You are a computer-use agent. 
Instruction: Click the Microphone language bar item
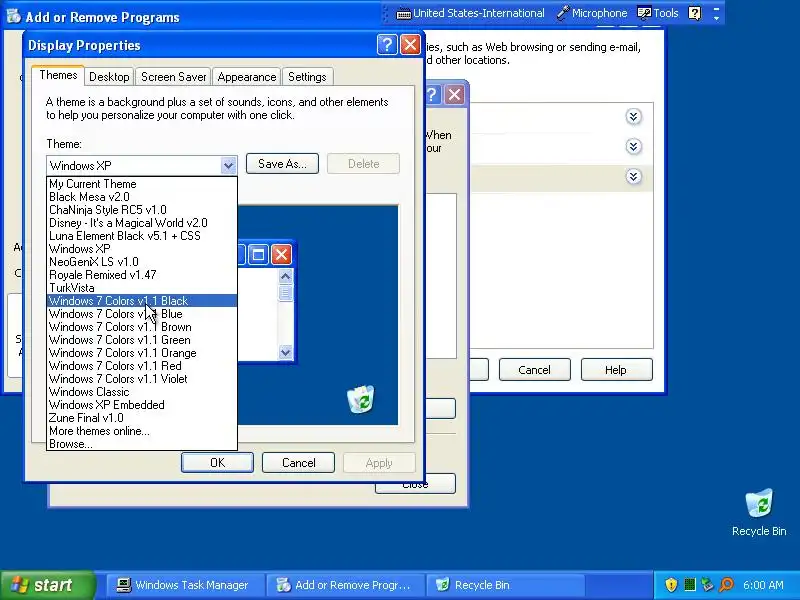[592, 13]
